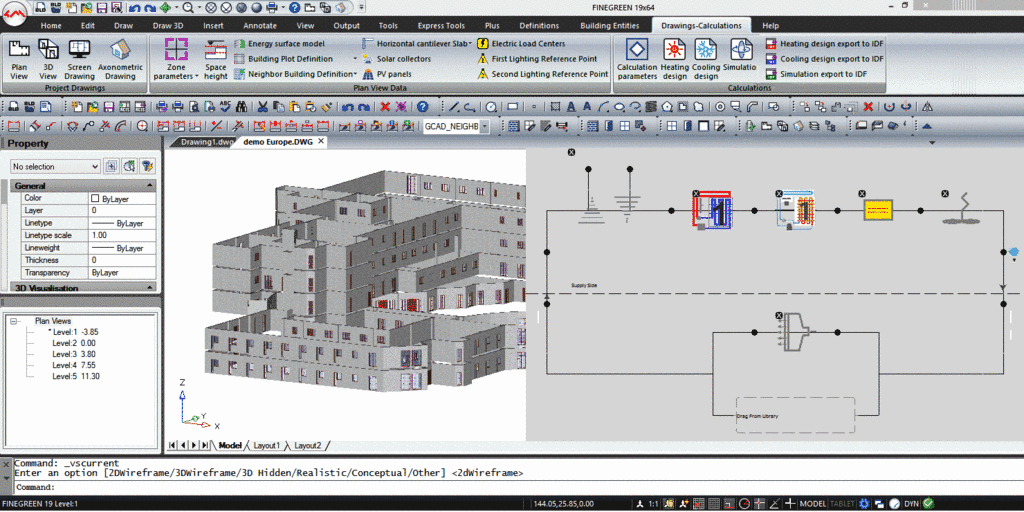Switch to the Building Entities ribbon tab
Screen dimensions: 1024x512
(611, 25)
